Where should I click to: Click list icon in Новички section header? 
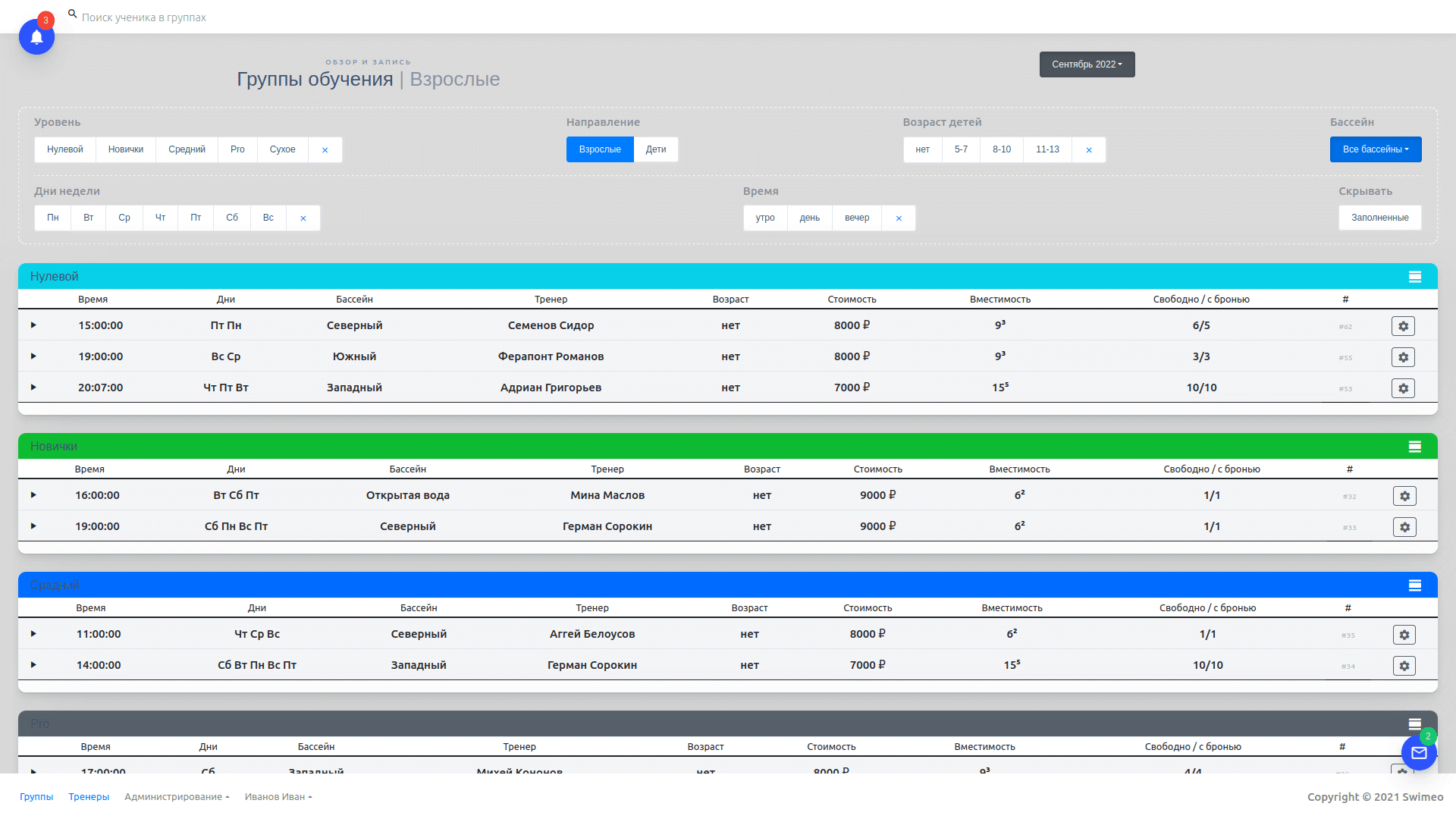(1414, 447)
